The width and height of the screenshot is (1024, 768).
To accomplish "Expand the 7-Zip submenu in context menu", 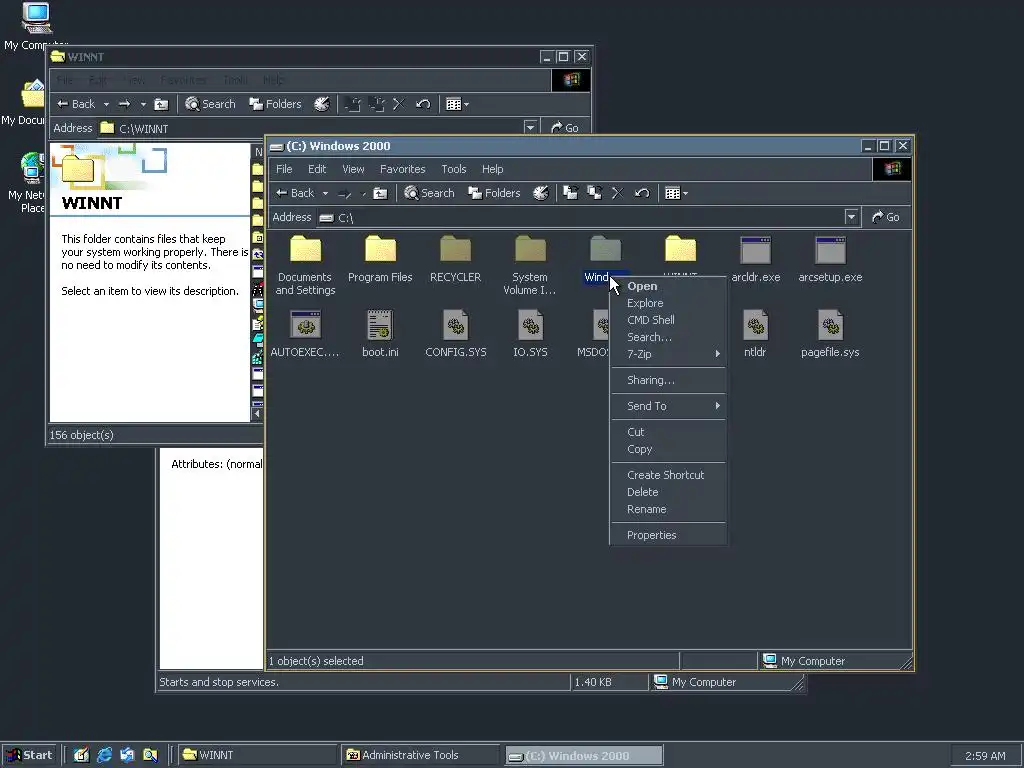I will [x=668, y=354].
